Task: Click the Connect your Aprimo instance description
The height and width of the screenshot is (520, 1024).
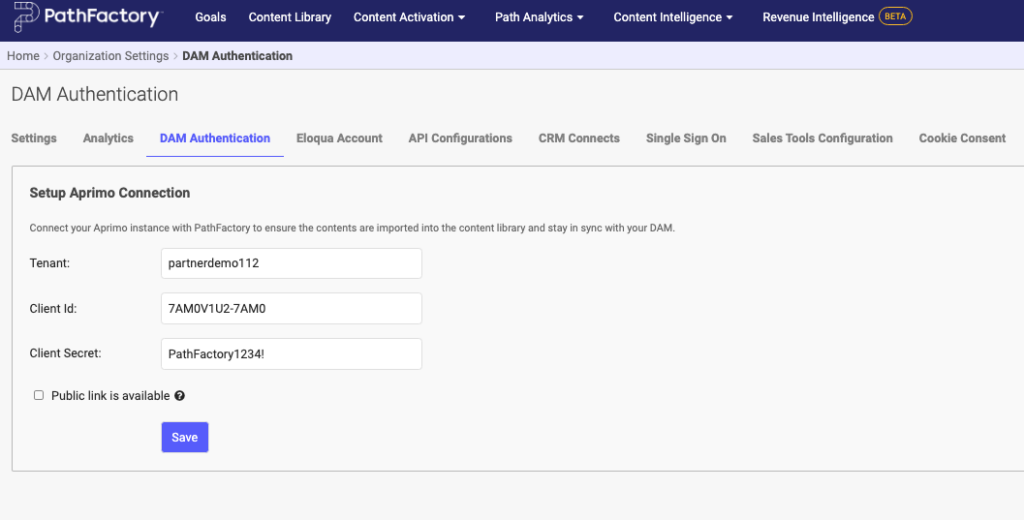Action: [352, 228]
